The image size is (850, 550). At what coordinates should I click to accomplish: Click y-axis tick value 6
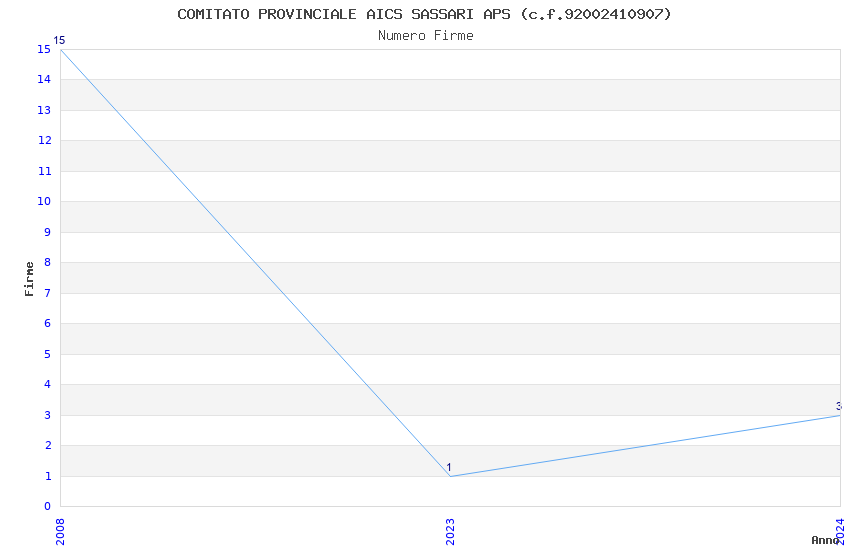tap(48, 324)
